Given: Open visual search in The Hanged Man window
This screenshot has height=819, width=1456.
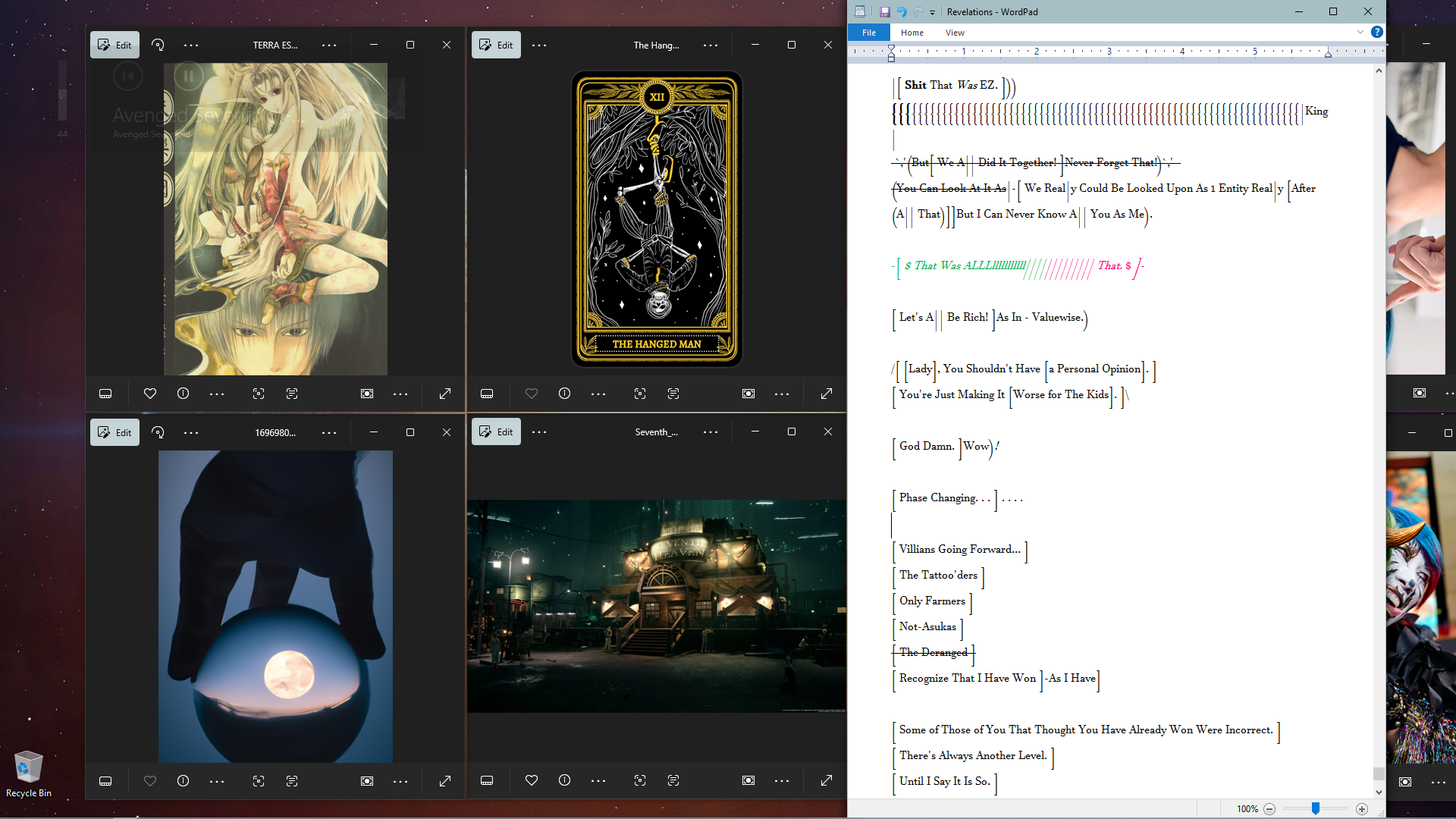Looking at the screenshot, I should pyautogui.click(x=640, y=394).
